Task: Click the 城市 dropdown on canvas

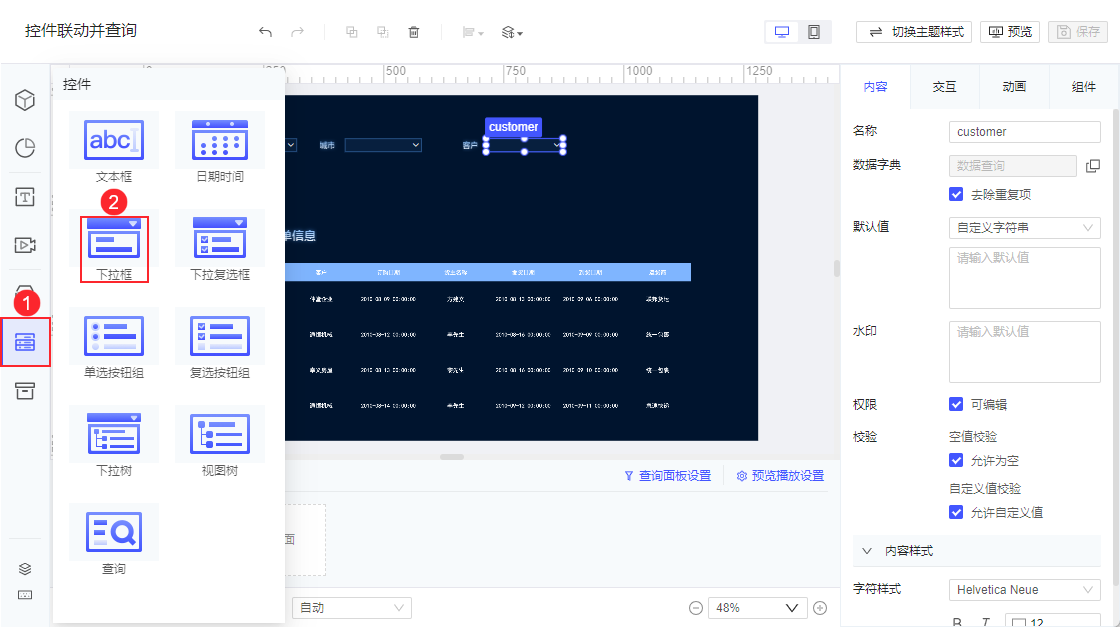Action: (383, 145)
